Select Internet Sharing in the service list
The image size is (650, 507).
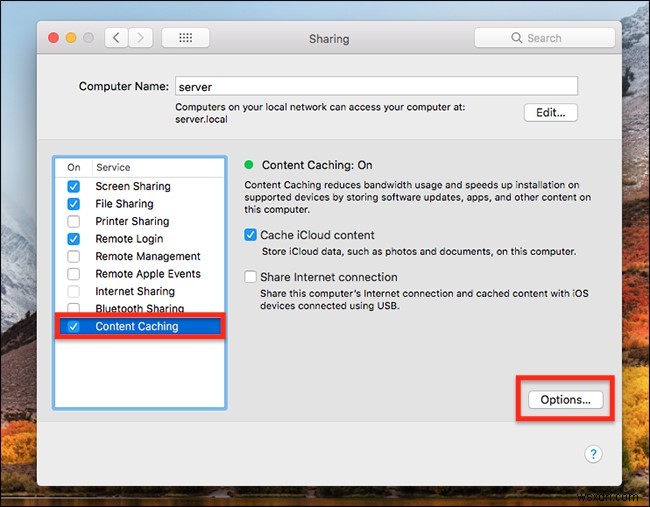[x=135, y=291]
